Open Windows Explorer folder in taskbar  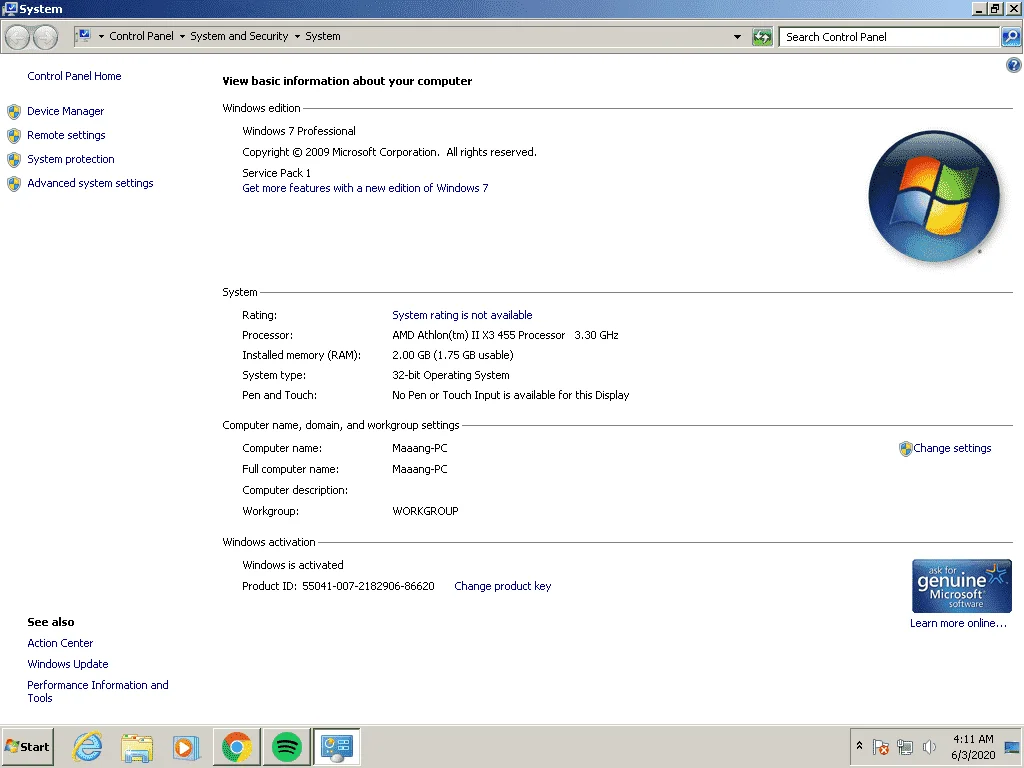coord(137,747)
